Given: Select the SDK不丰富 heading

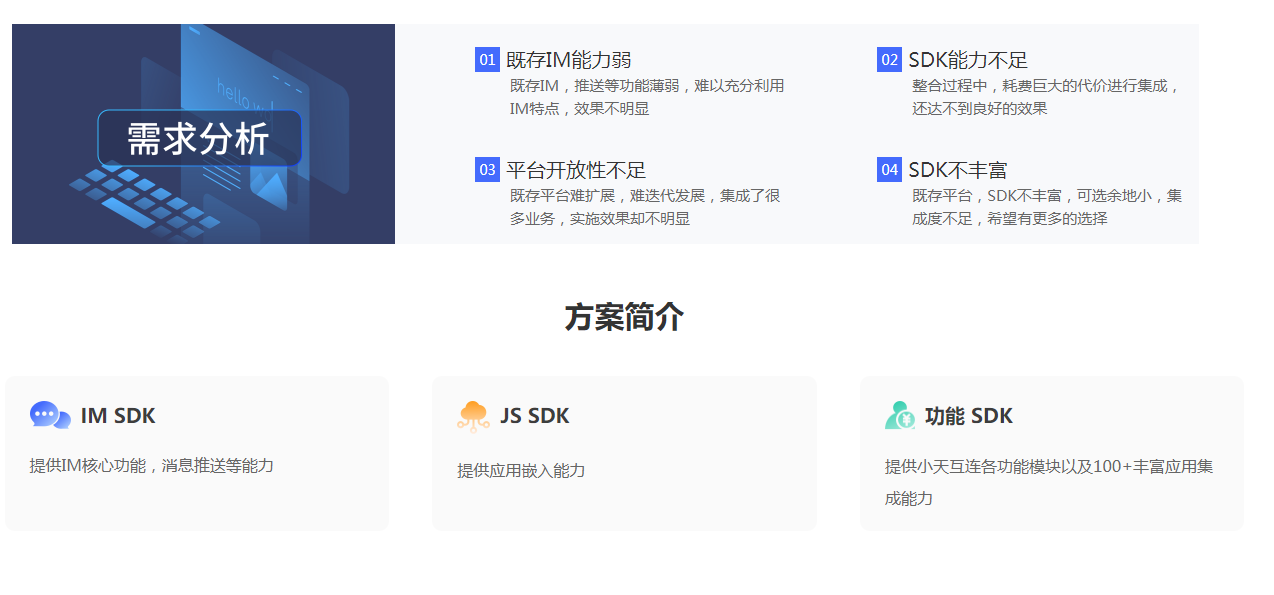Looking at the screenshot, I should click(957, 170).
